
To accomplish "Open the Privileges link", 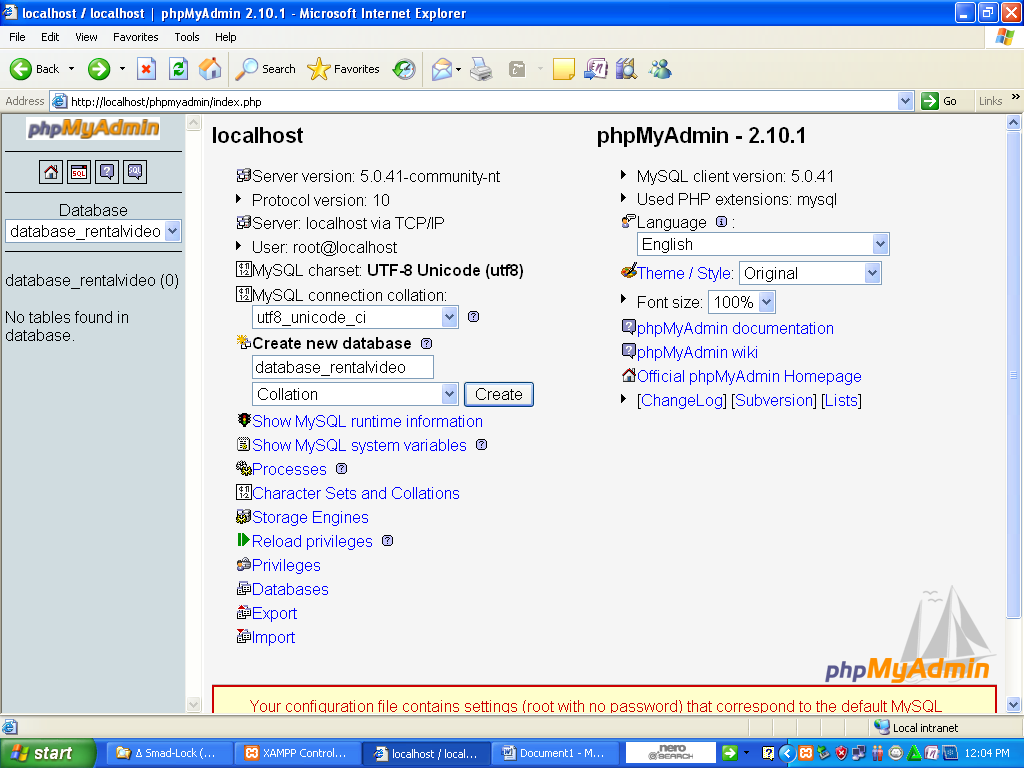I will [286, 566].
